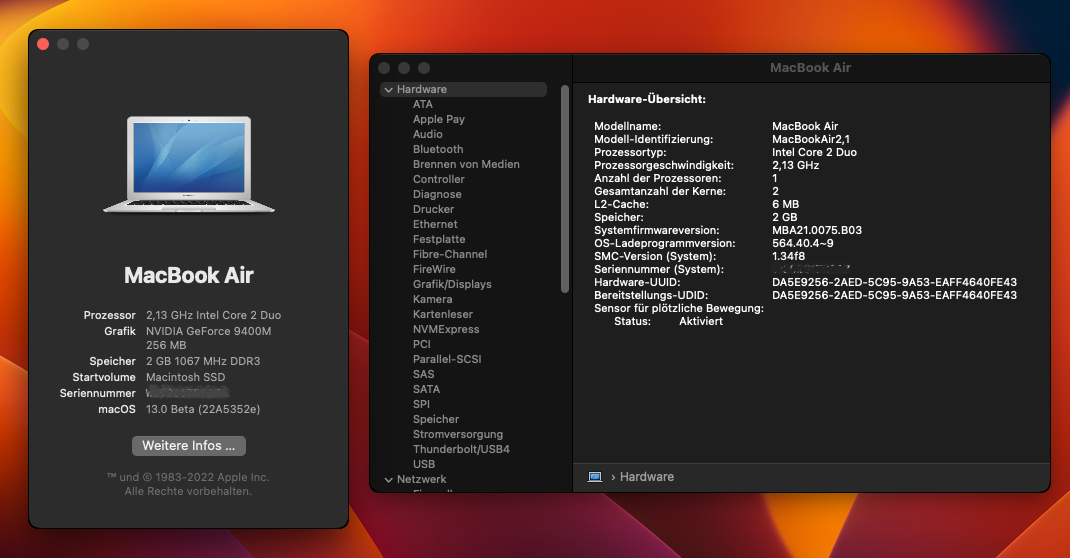Select ATA in the hardware list
The width and height of the screenshot is (1070, 558).
(422, 104)
